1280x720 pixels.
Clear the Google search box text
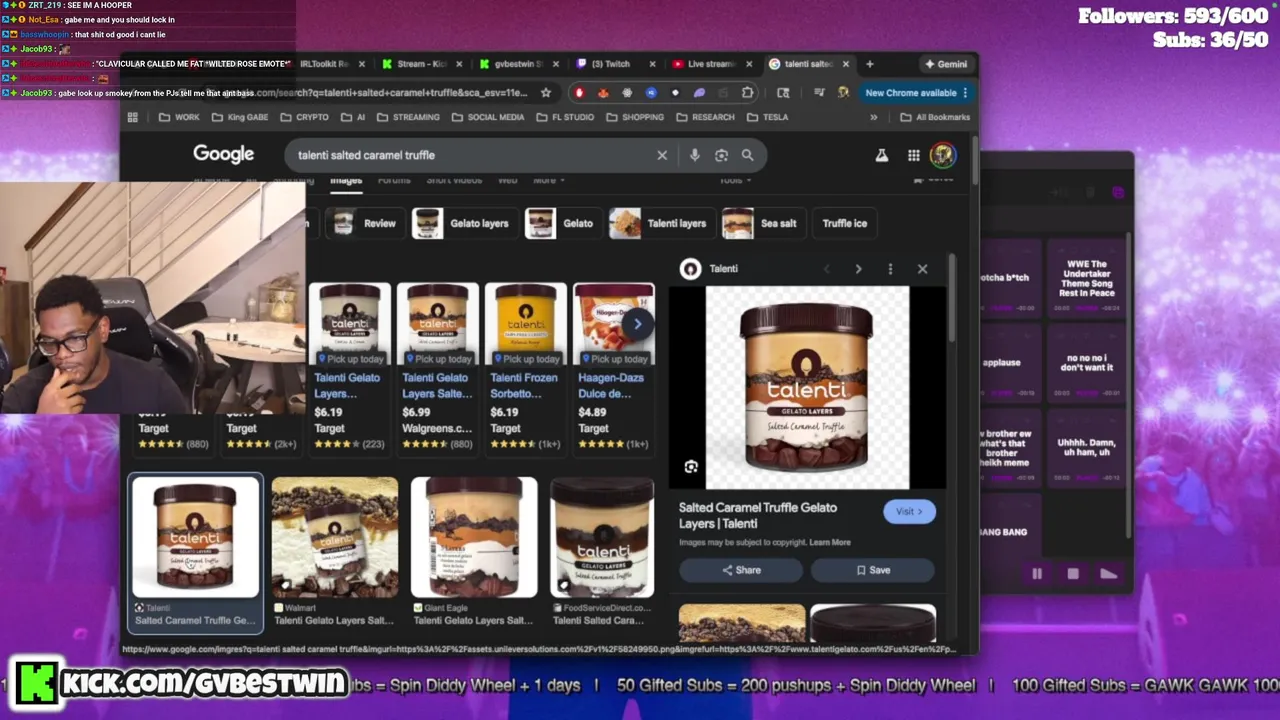click(661, 155)
